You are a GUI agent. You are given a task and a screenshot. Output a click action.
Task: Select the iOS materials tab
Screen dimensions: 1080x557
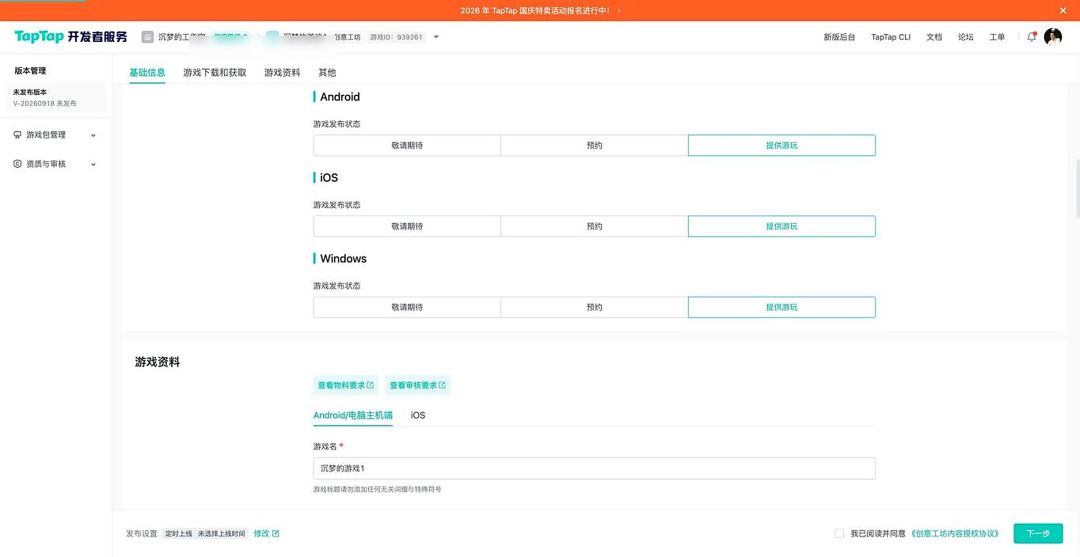point(418,415)
